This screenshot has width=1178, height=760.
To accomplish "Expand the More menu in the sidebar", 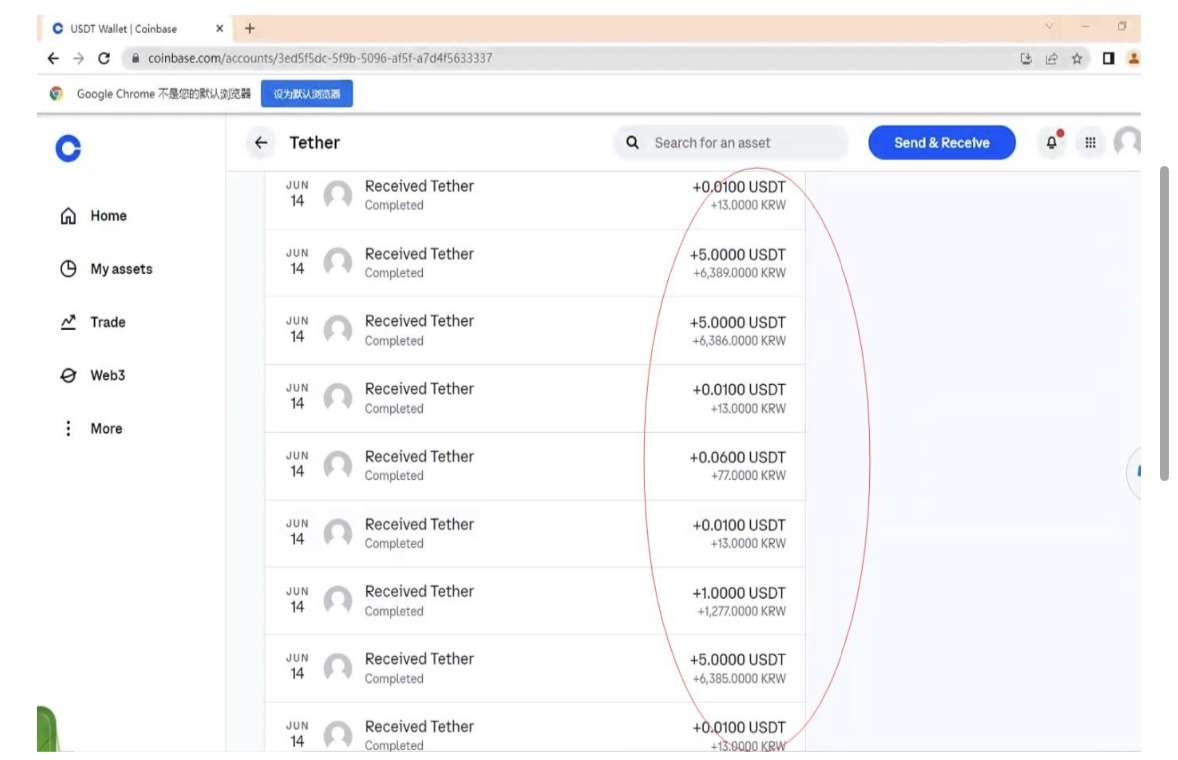I will [x=92, y=428].
